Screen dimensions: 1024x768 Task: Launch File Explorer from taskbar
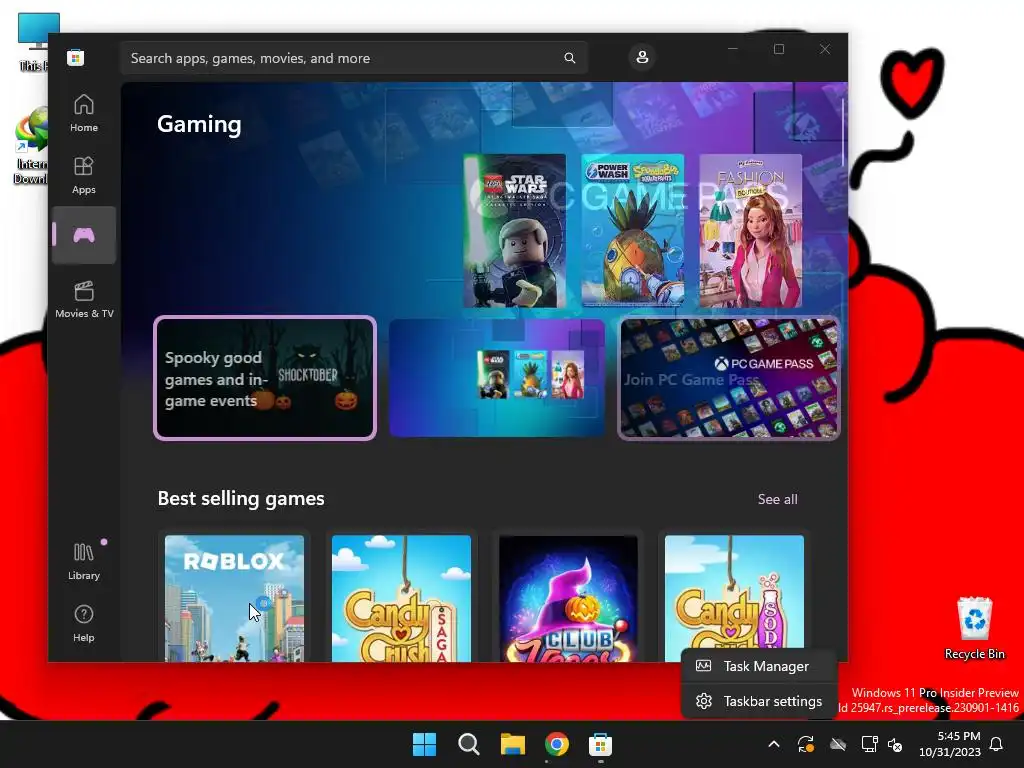pyautogui.click(x=513, y=744)
